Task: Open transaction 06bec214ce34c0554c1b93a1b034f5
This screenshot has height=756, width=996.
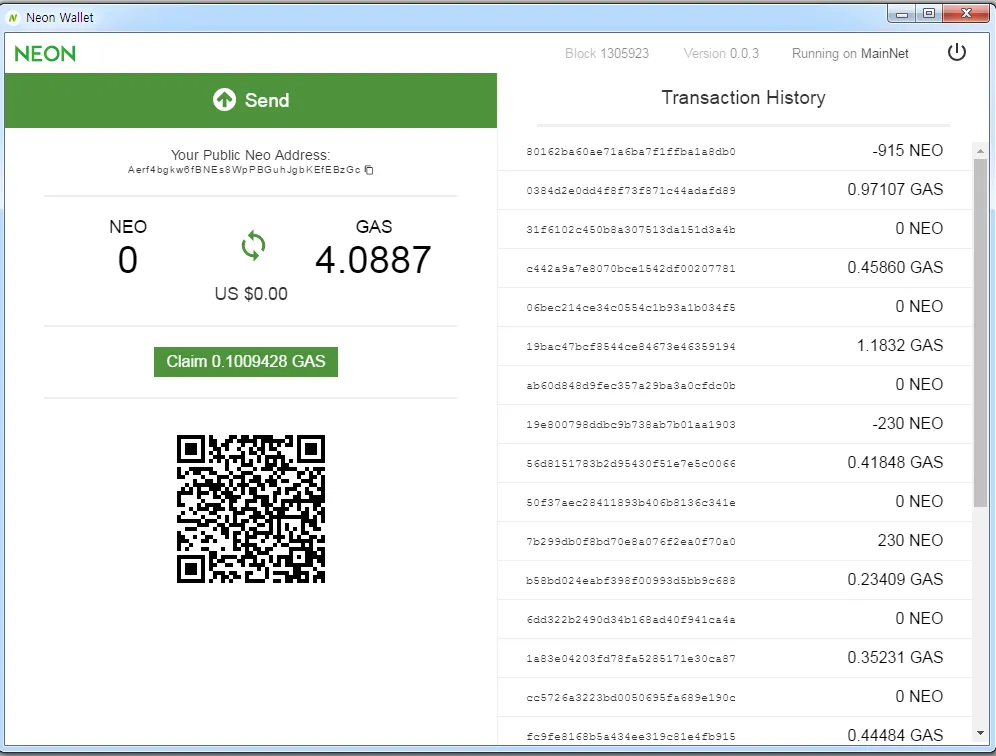Action: coord(631,307)
